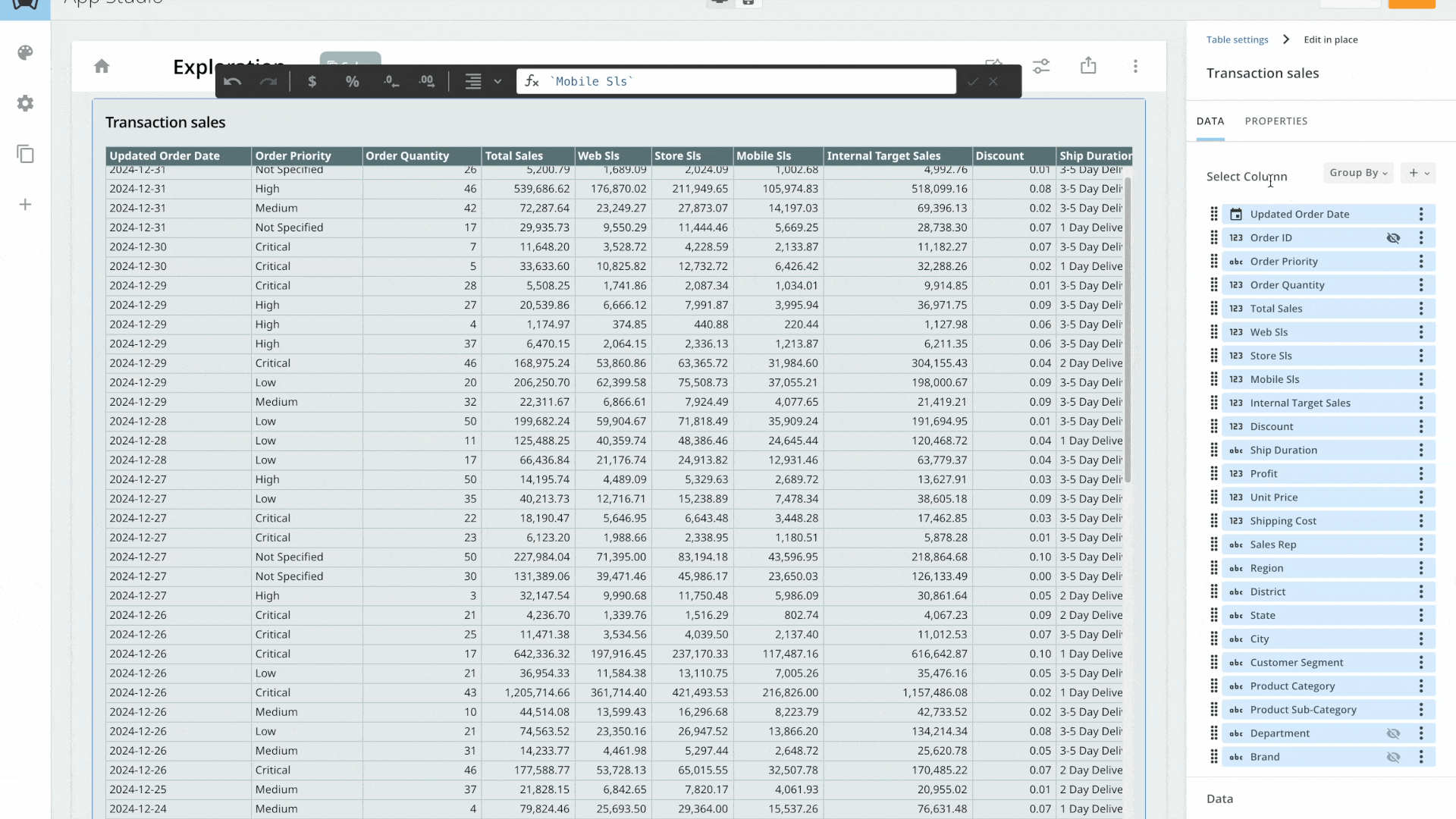Show the hidden Order ID column
Screen dimensions: 1456x819
click(x=1393, y=238)
